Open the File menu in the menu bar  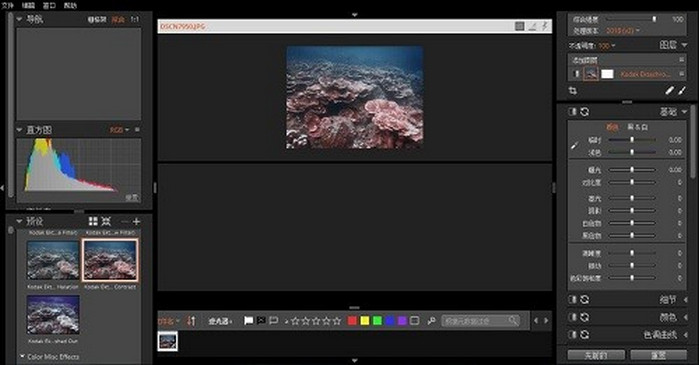(8, 5)
